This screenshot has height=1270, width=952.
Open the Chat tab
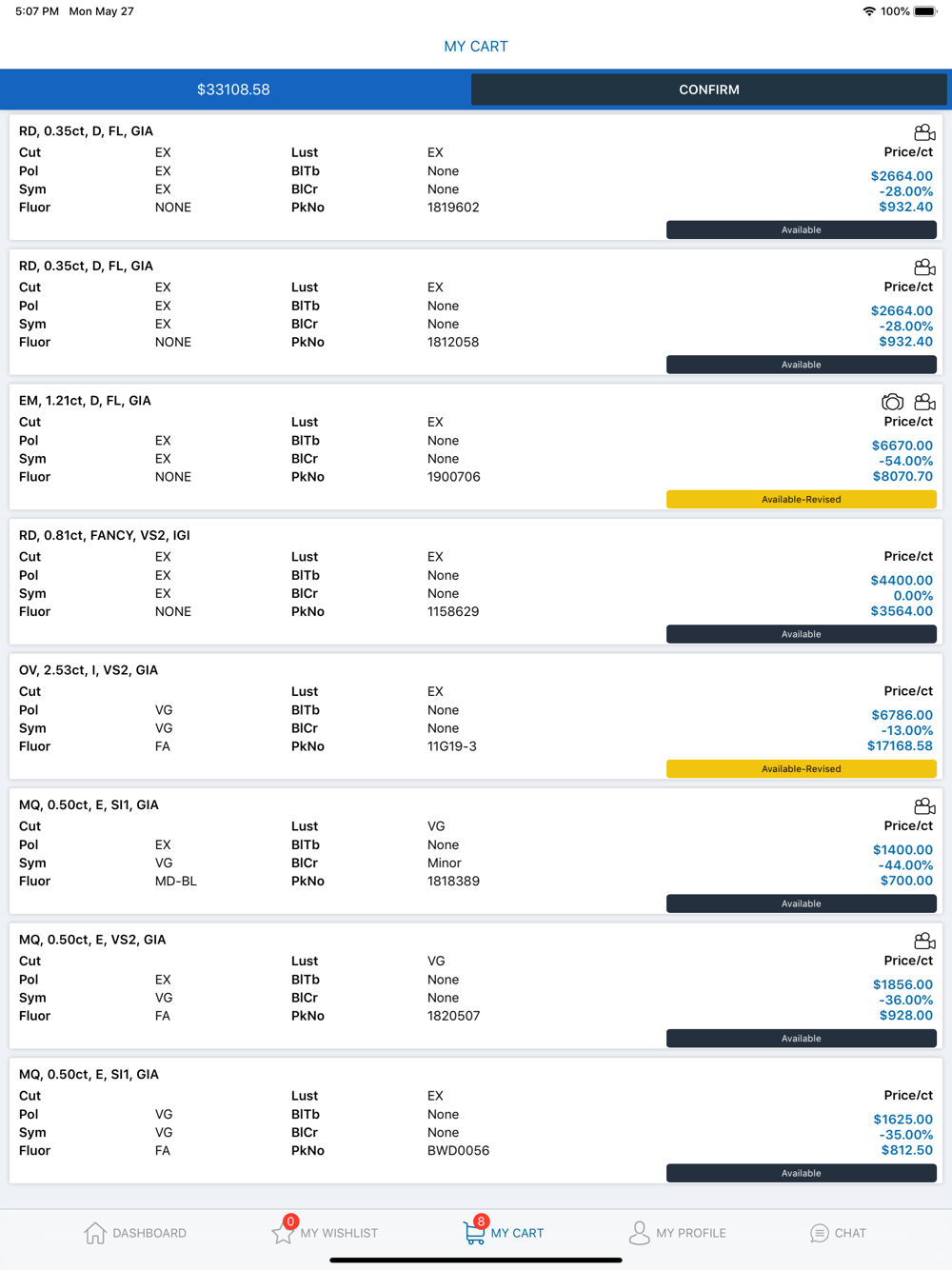point(838,1233)
